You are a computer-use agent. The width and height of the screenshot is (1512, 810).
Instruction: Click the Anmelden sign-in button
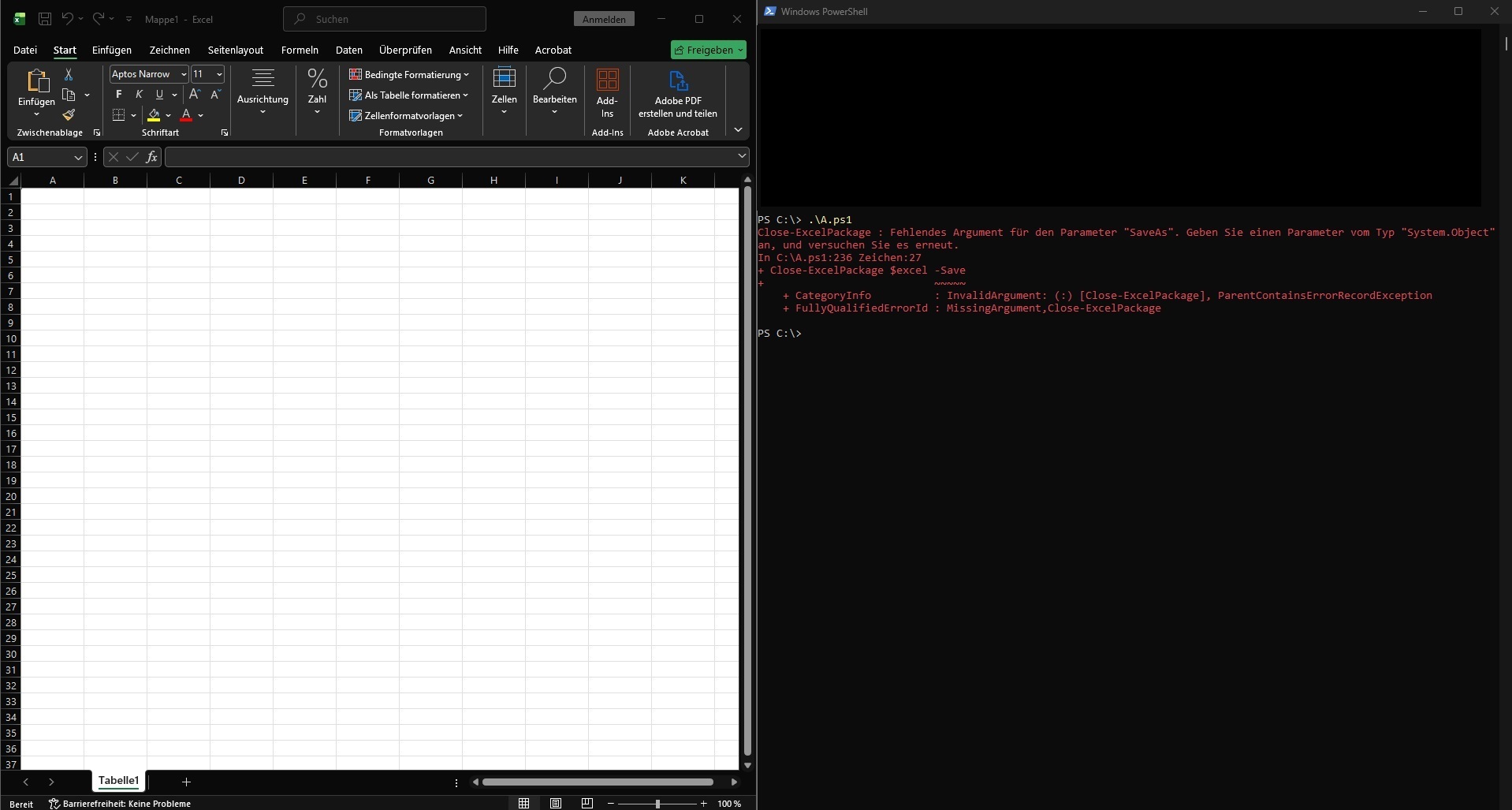(x=604, y=19)
